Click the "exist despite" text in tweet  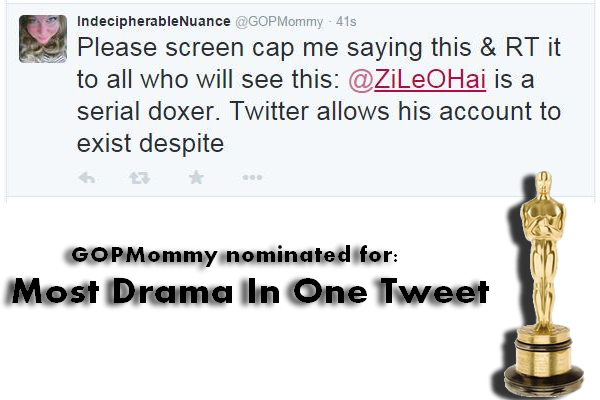(149, 140)
